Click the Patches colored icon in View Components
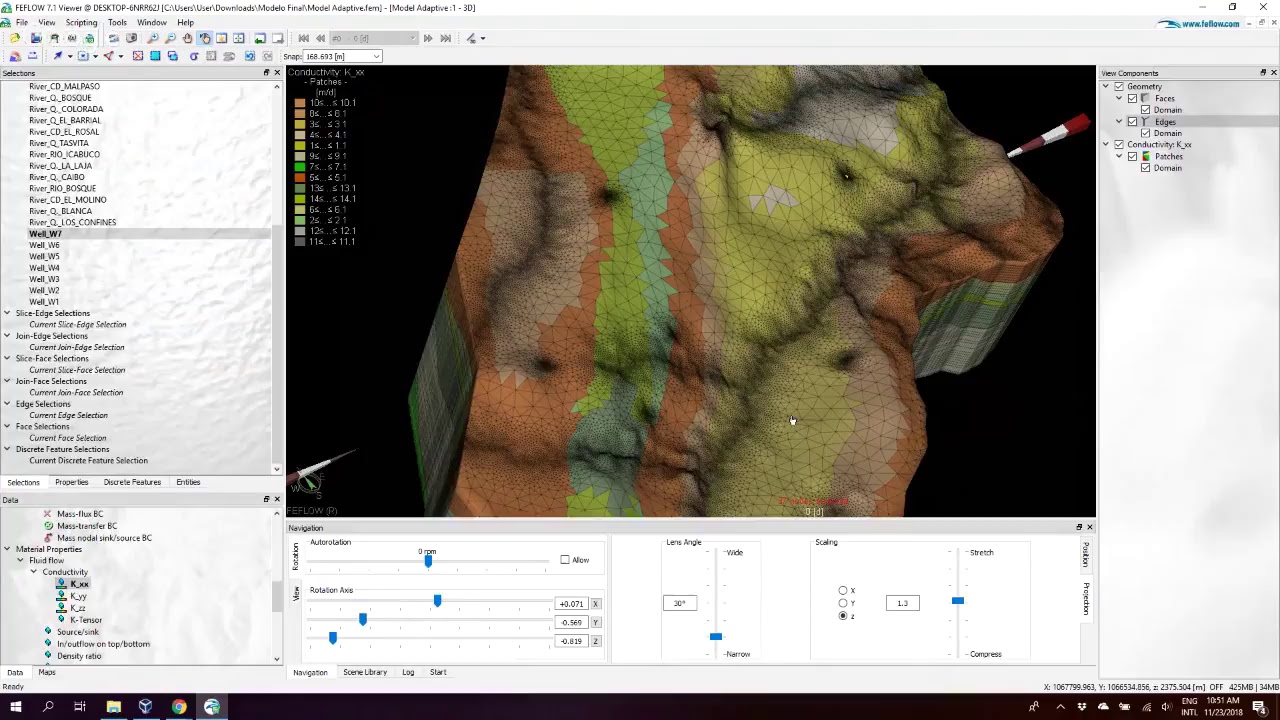Image resolution: width=1280 pixels, height=720 pixels. click(x=1145, y=156)
